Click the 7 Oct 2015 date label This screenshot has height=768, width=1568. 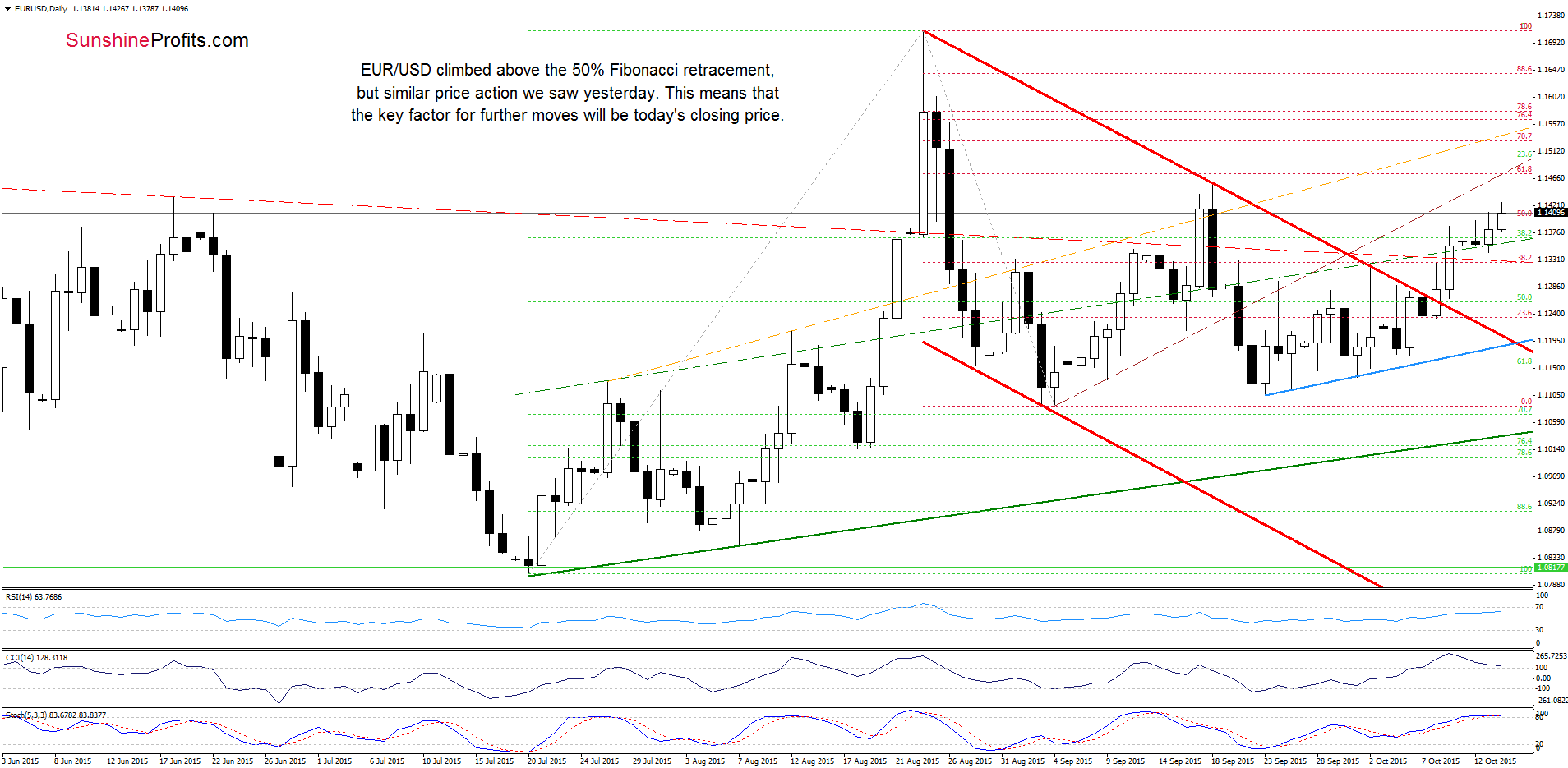tap(1440, 761)
